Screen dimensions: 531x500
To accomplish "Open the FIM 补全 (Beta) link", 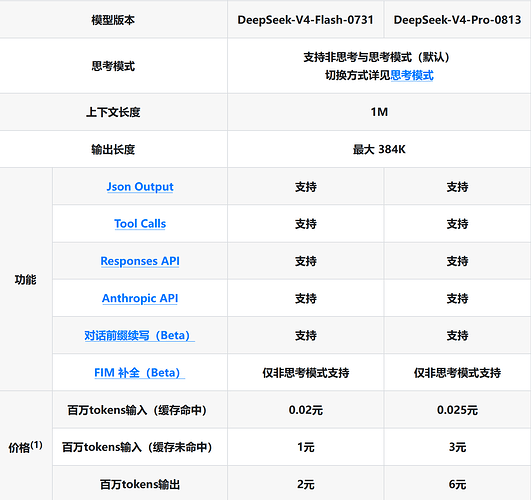I will tap(140, 373).
